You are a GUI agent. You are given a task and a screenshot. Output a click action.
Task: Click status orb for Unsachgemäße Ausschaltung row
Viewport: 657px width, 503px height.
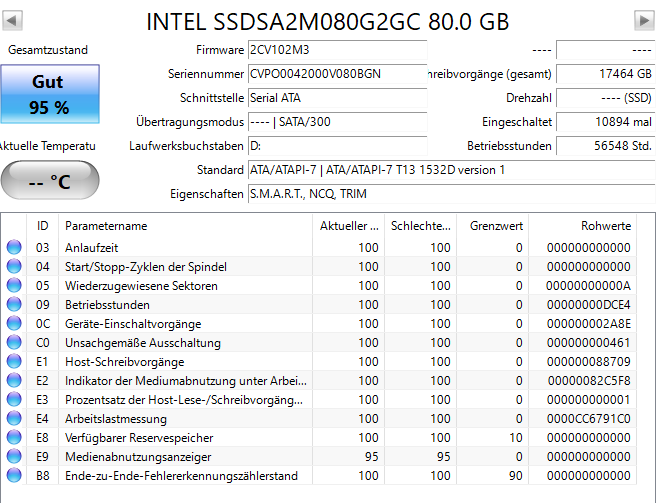[x=14, y=342]
